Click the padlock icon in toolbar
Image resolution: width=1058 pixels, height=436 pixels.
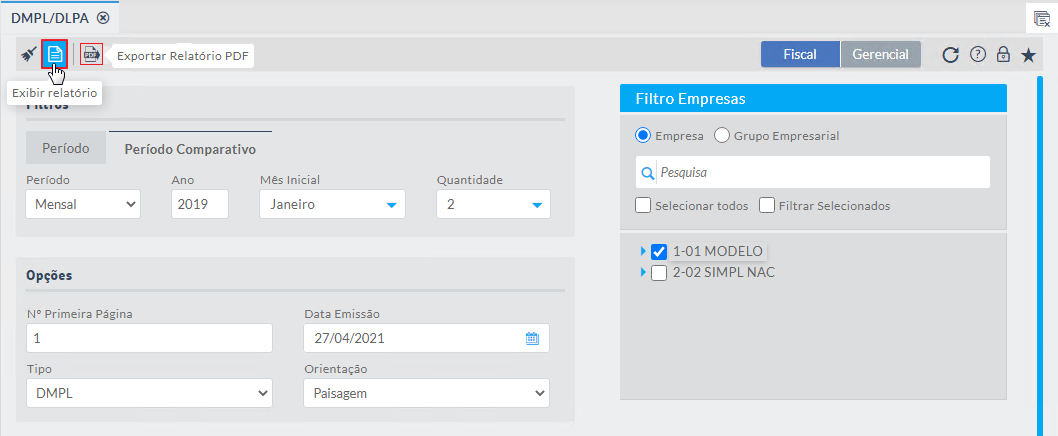[1003, 55]
